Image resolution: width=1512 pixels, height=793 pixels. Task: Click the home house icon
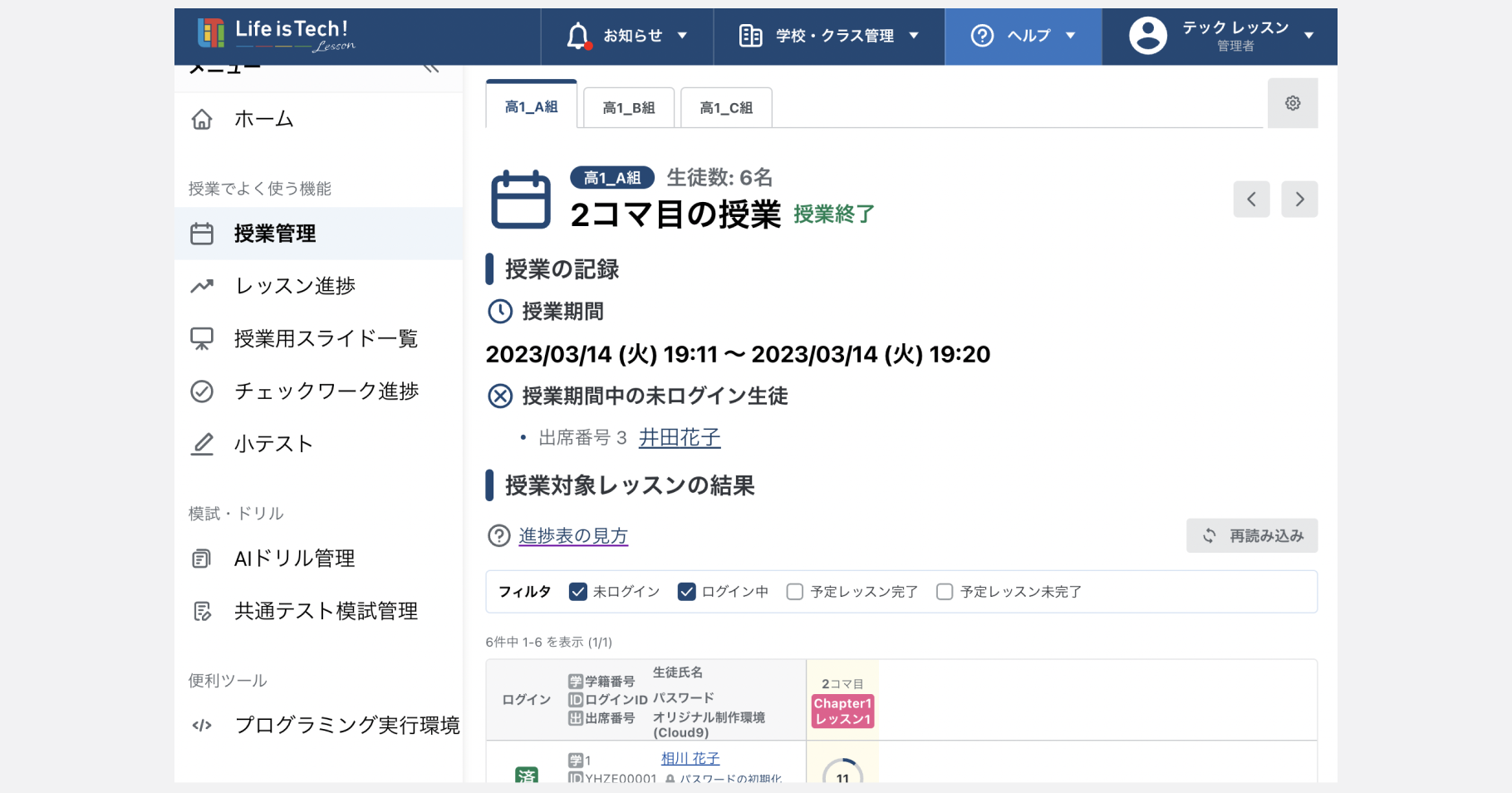(202, 119)
